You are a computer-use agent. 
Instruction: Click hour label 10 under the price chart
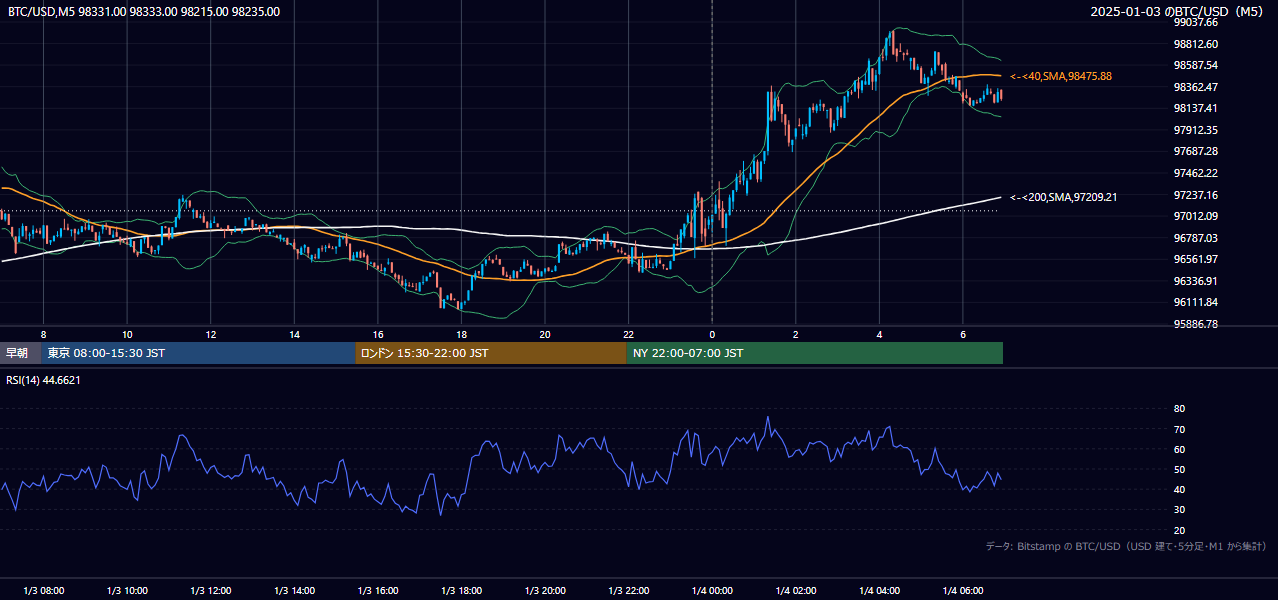(127, 334)
